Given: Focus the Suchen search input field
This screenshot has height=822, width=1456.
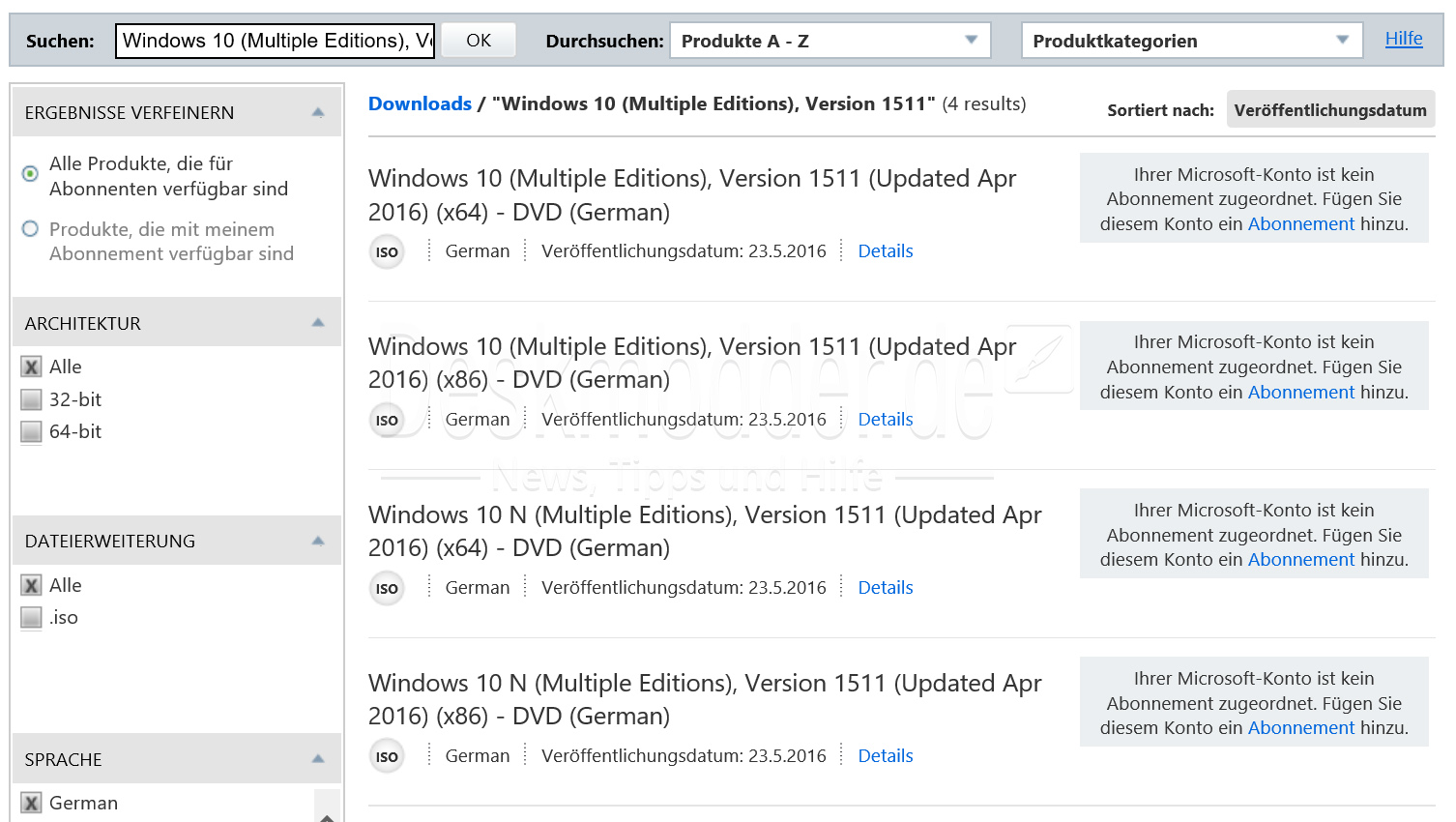Looking at the screenshot, I should pos(275,41).
